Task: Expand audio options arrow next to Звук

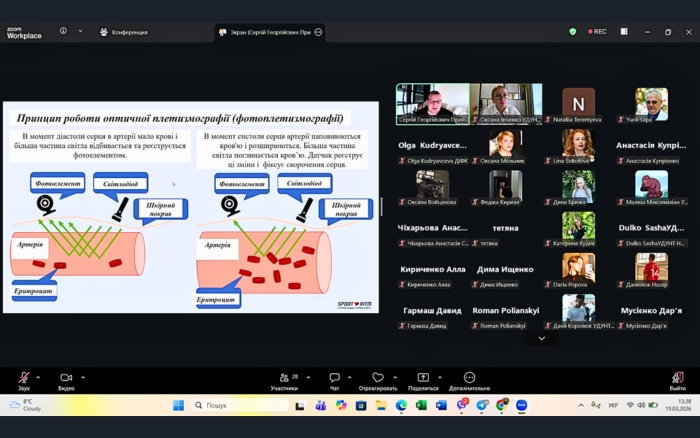Action: click(x=38, y=377)
